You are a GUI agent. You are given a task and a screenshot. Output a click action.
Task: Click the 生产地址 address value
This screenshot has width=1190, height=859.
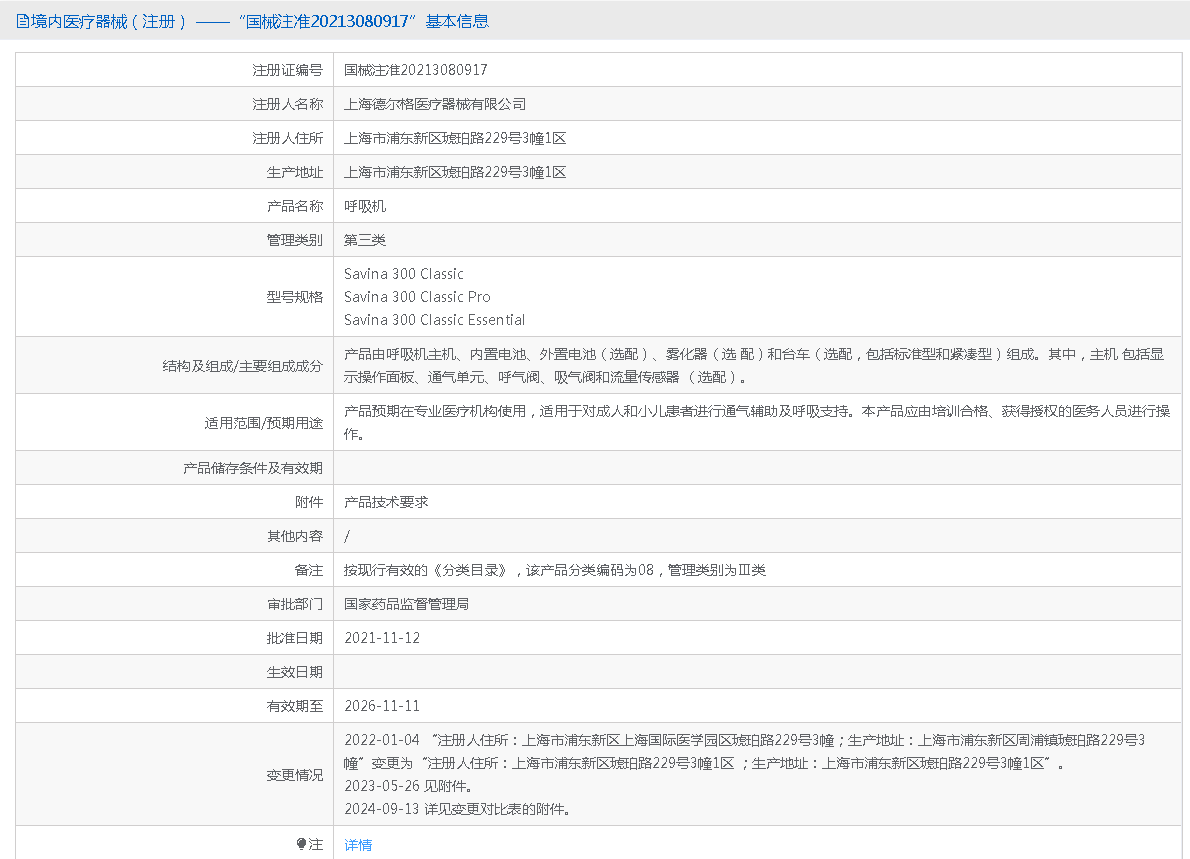(455, 172)
